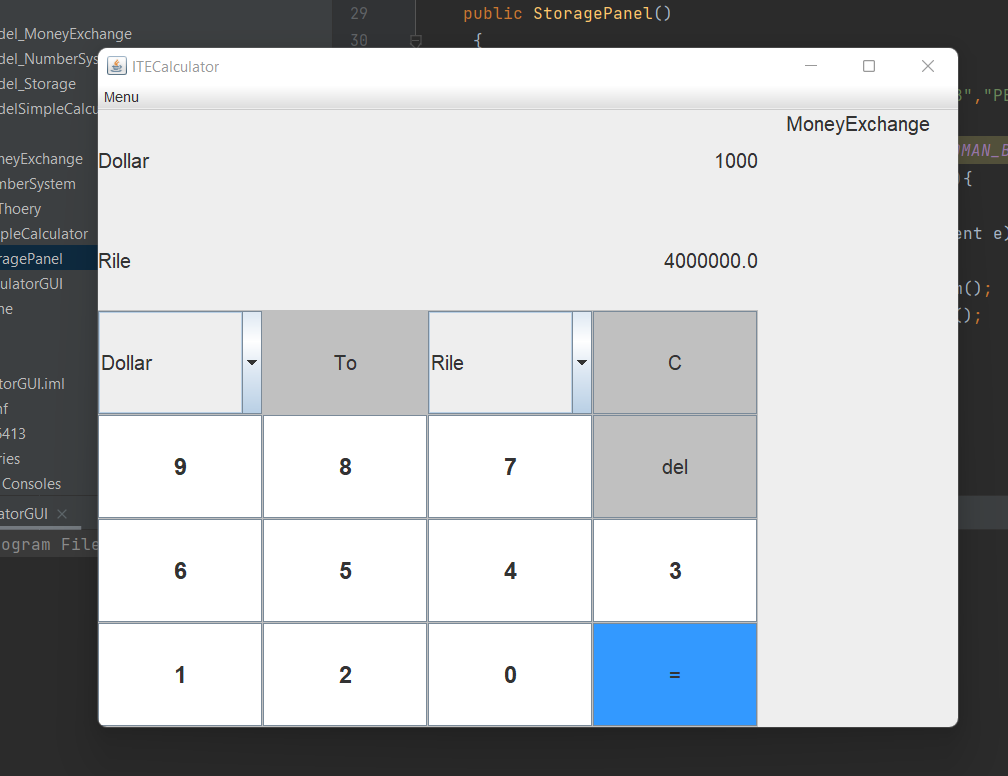Click the 1000 Dollar amount value
Viewport: 1008px width, 776px height.
click(736, 161)
